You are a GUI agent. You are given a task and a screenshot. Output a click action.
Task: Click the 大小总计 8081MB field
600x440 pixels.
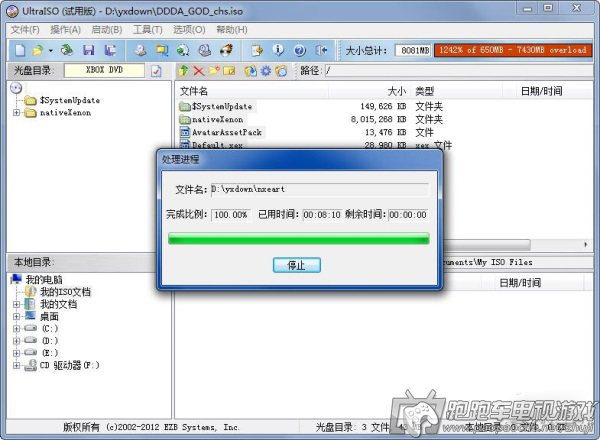tap(413, 50)
